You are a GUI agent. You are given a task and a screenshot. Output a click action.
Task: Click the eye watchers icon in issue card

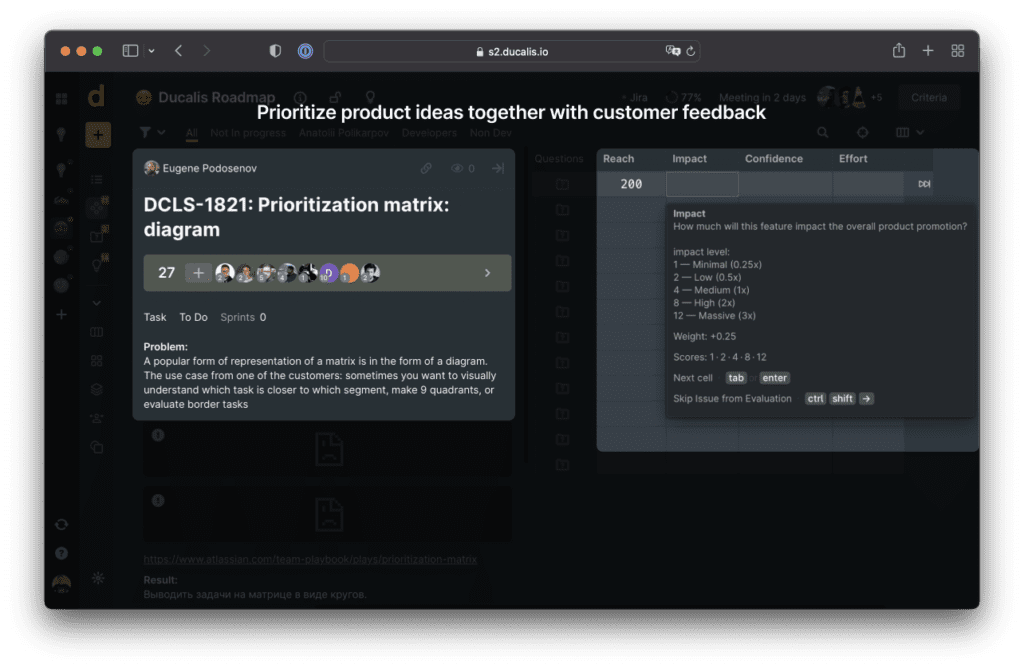tap(458, 169)
